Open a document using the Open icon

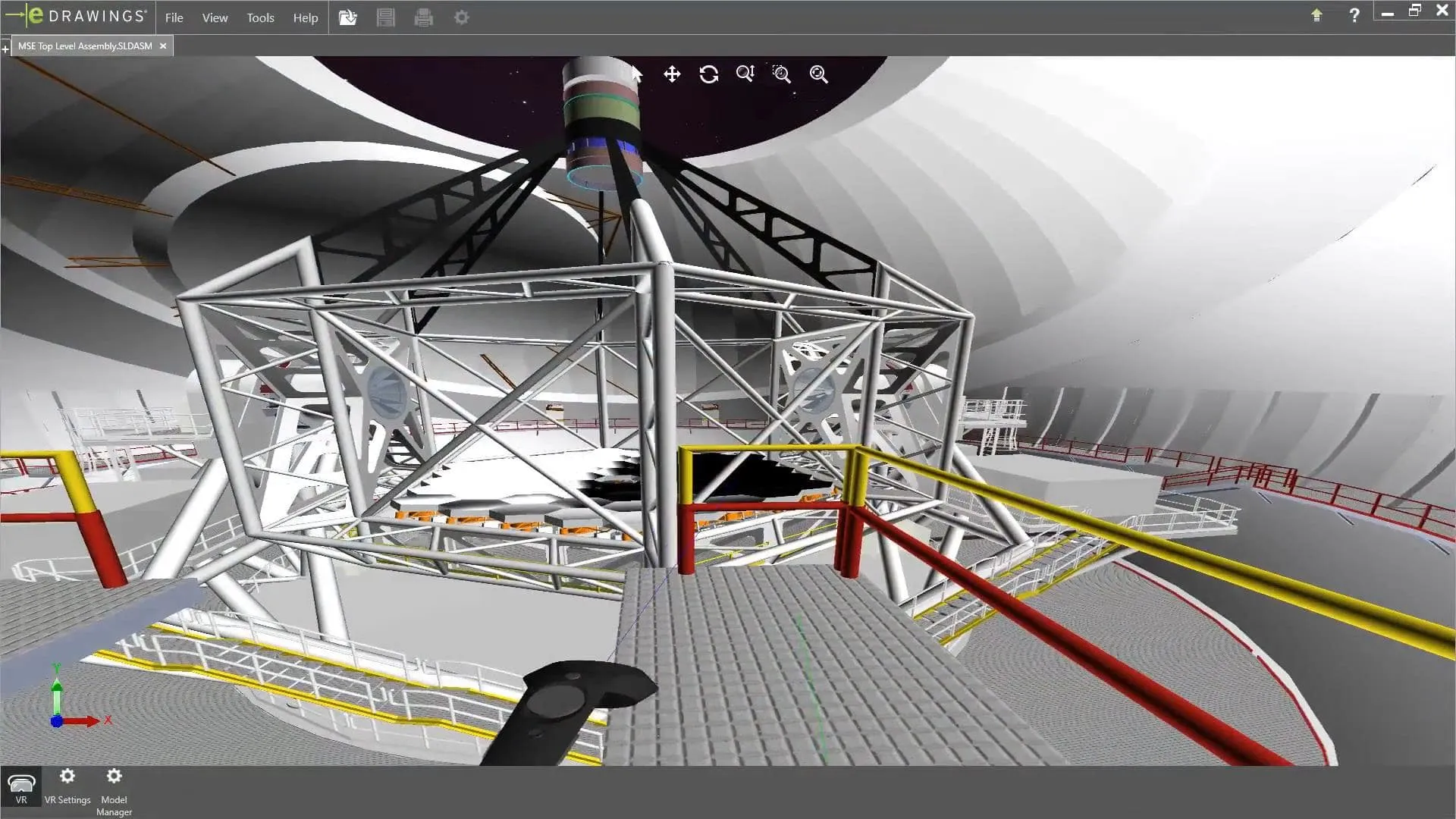348,17
